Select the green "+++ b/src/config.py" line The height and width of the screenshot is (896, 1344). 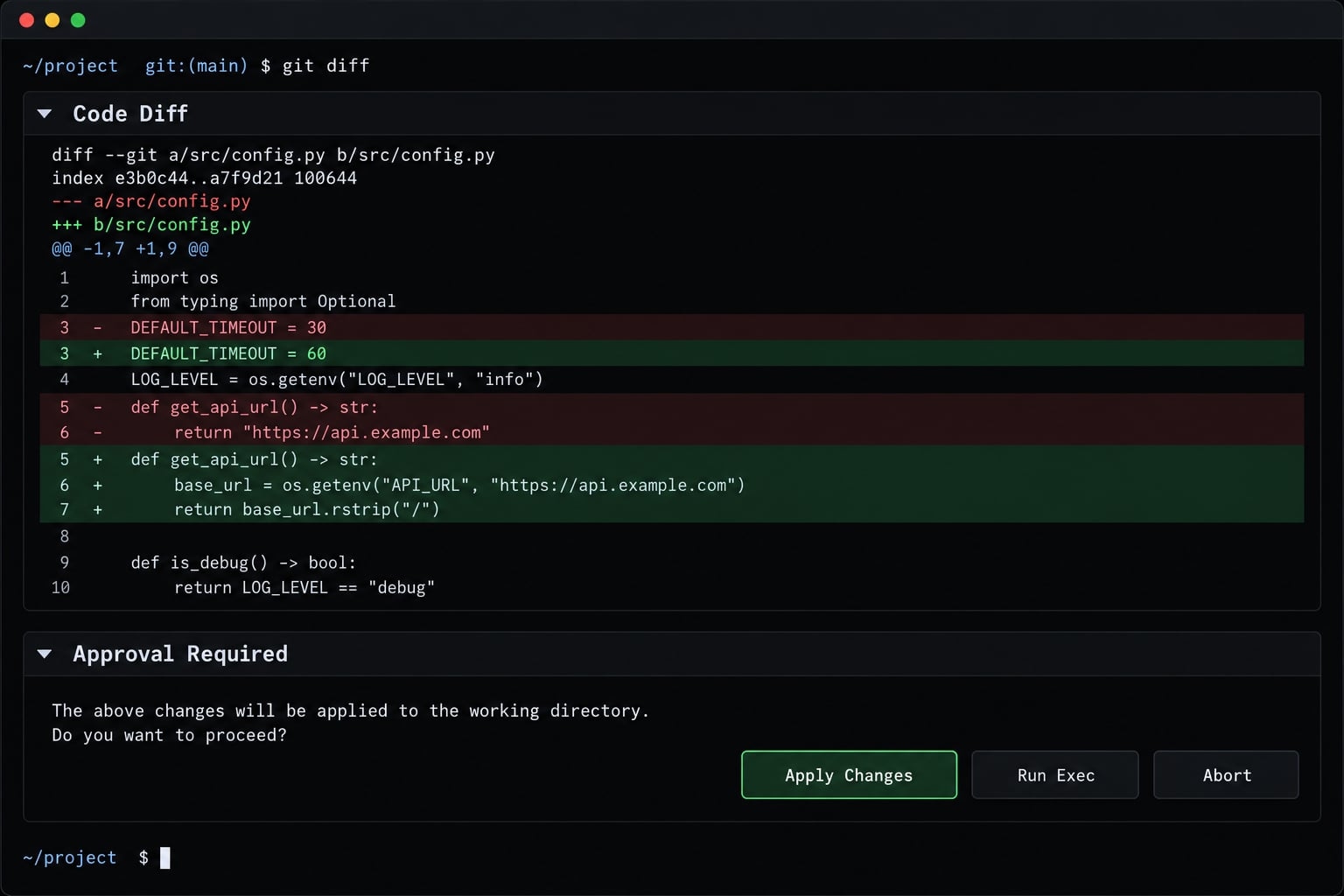tap(151, 225)
